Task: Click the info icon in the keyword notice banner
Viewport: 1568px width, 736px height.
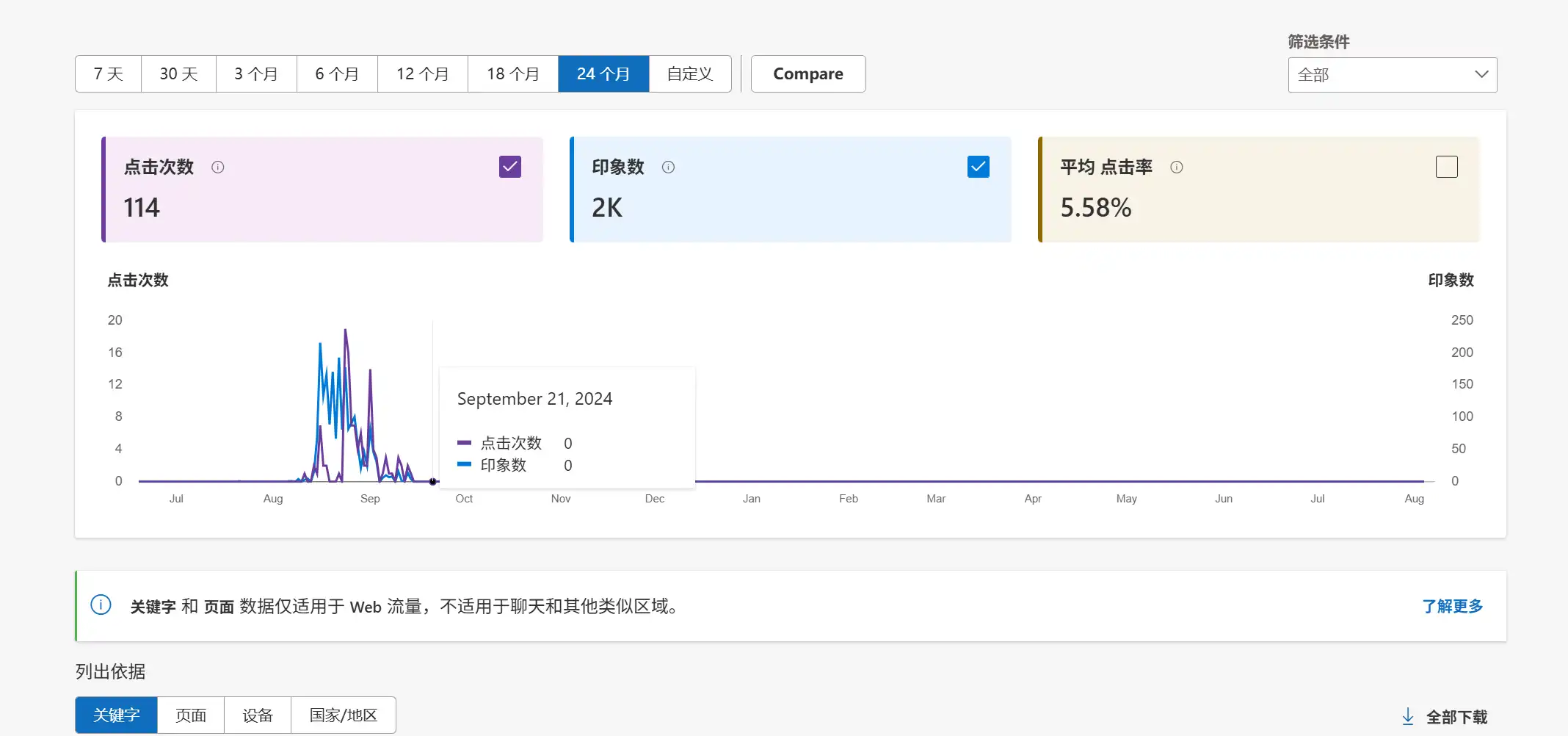Action: [x=101, y=605]
